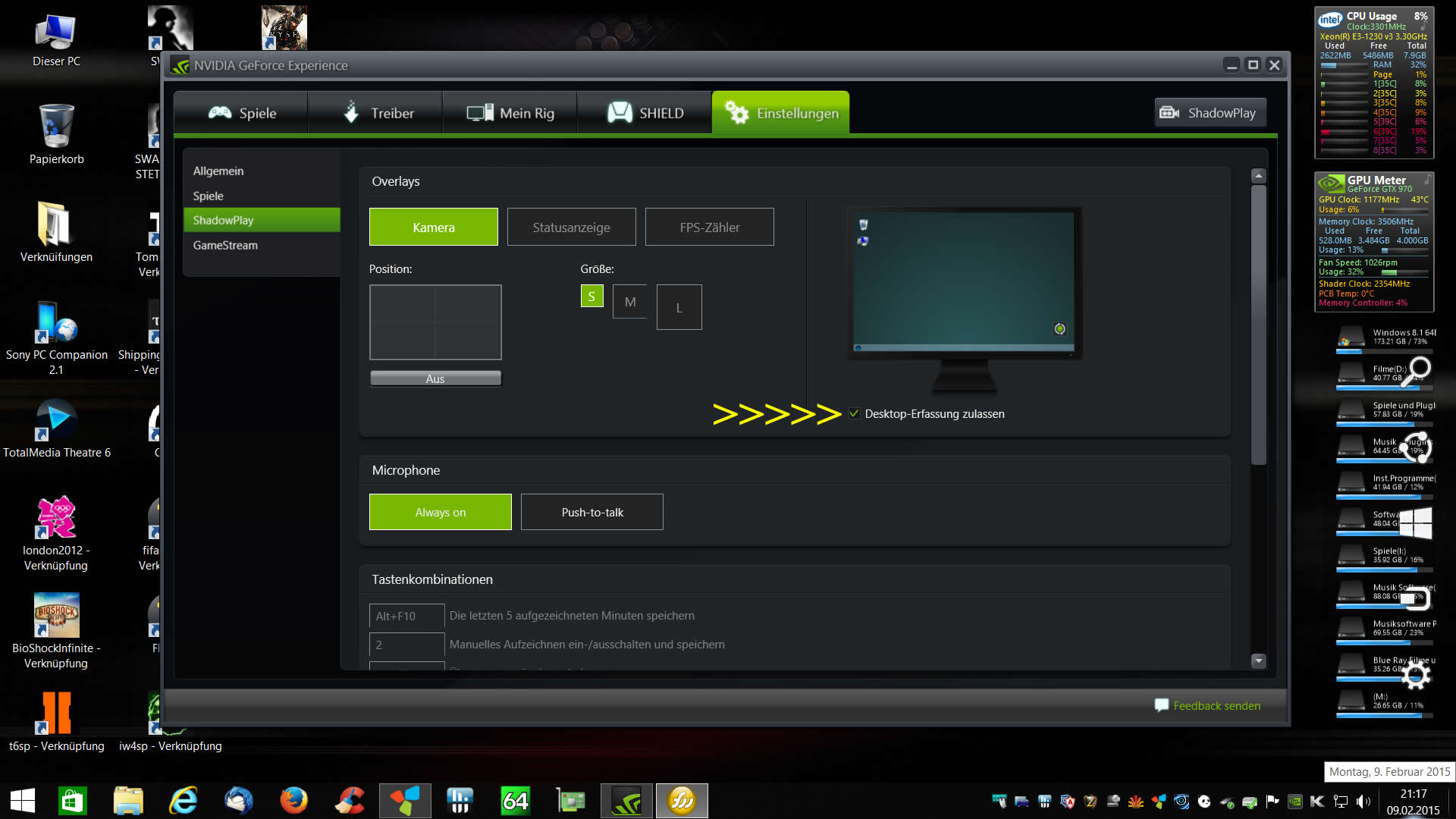Image resolution: width=1456 pixels, height=819 pixels.
Task: Open File Explorer from the taskbar
Action: (x=128, y=801)
